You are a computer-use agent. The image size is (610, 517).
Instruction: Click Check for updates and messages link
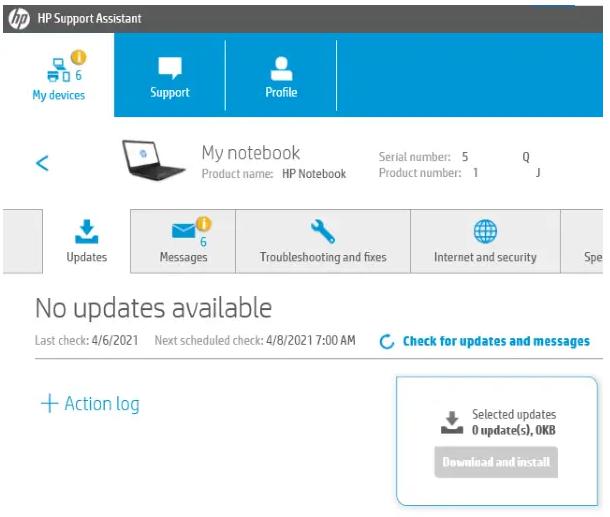496,341
